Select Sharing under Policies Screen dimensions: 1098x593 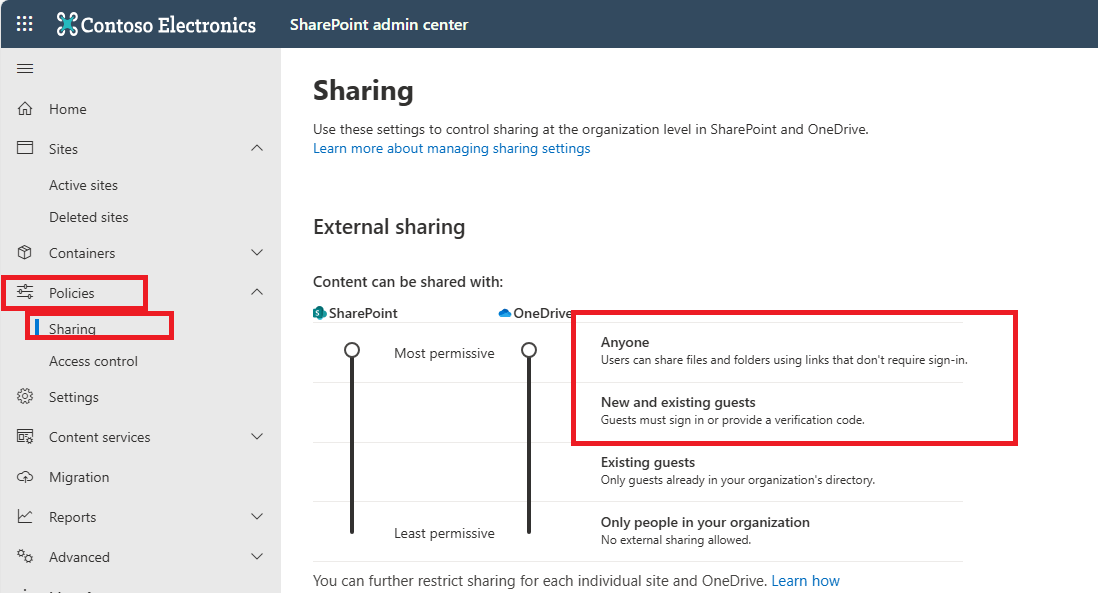[72, 329]
